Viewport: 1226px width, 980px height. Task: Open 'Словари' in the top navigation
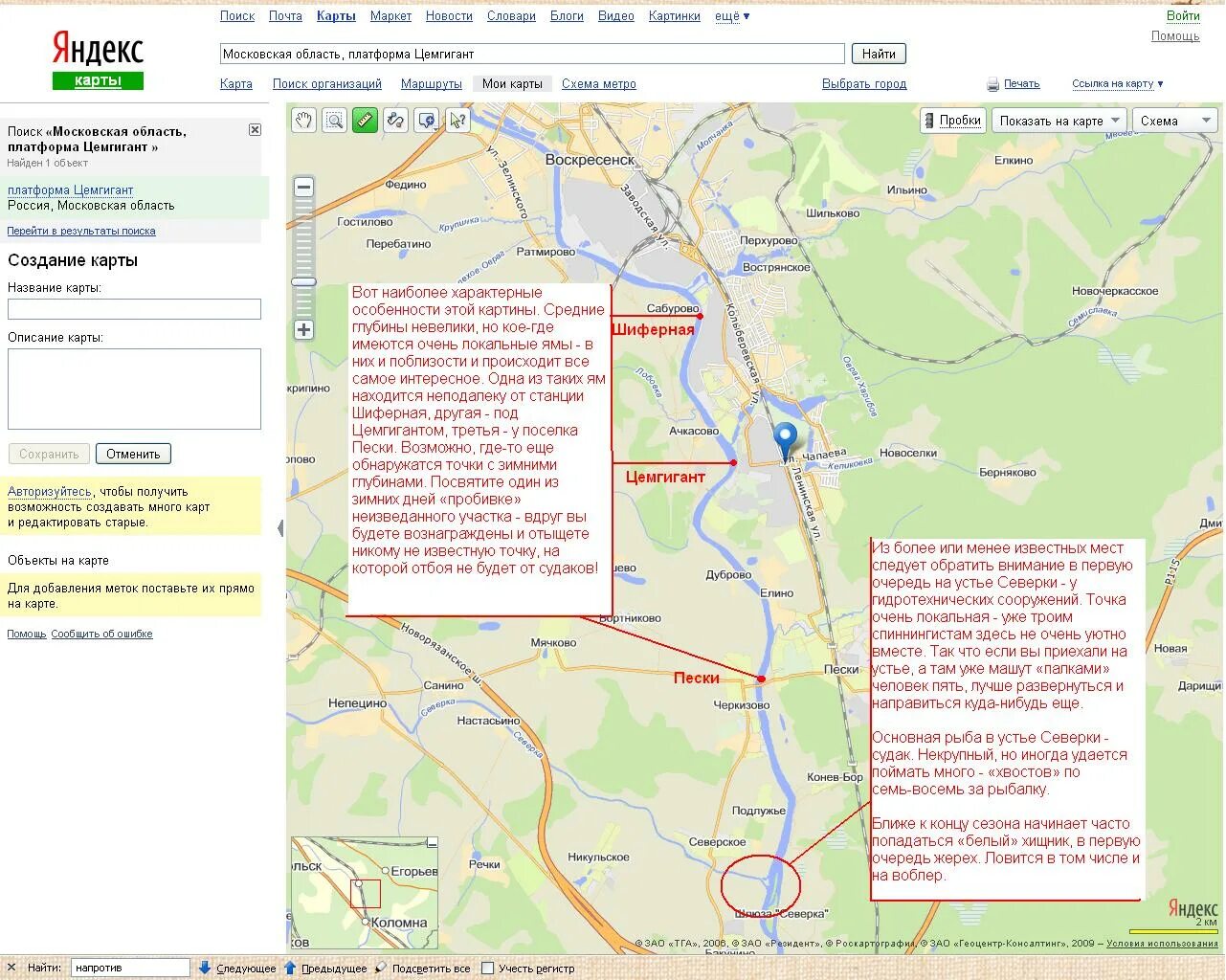511,16
